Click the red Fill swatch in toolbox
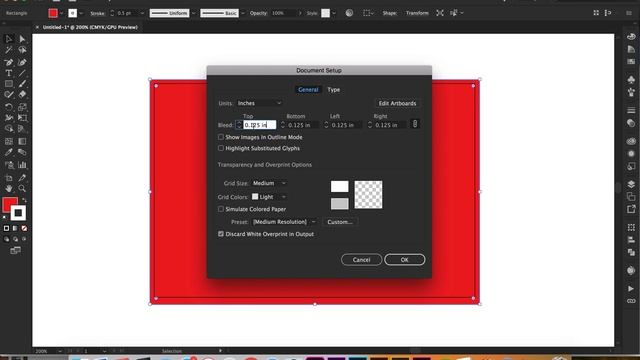Viewport: 640px width, 360px height. pos(9,204)
